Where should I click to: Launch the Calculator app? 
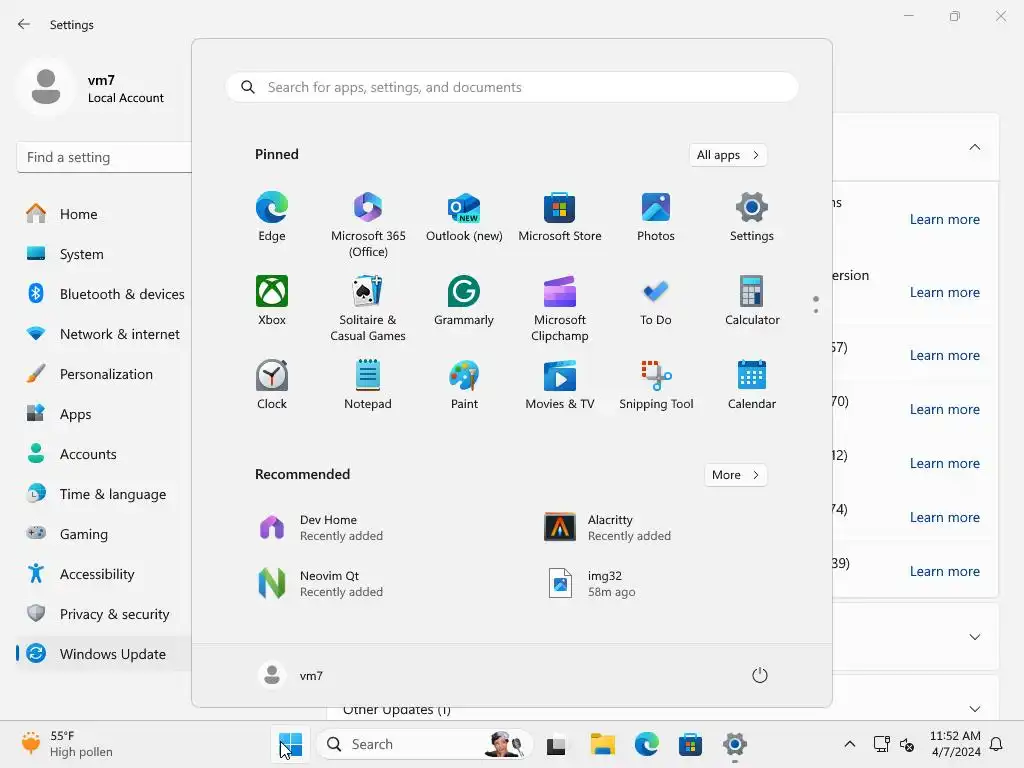tap(752, 300)
